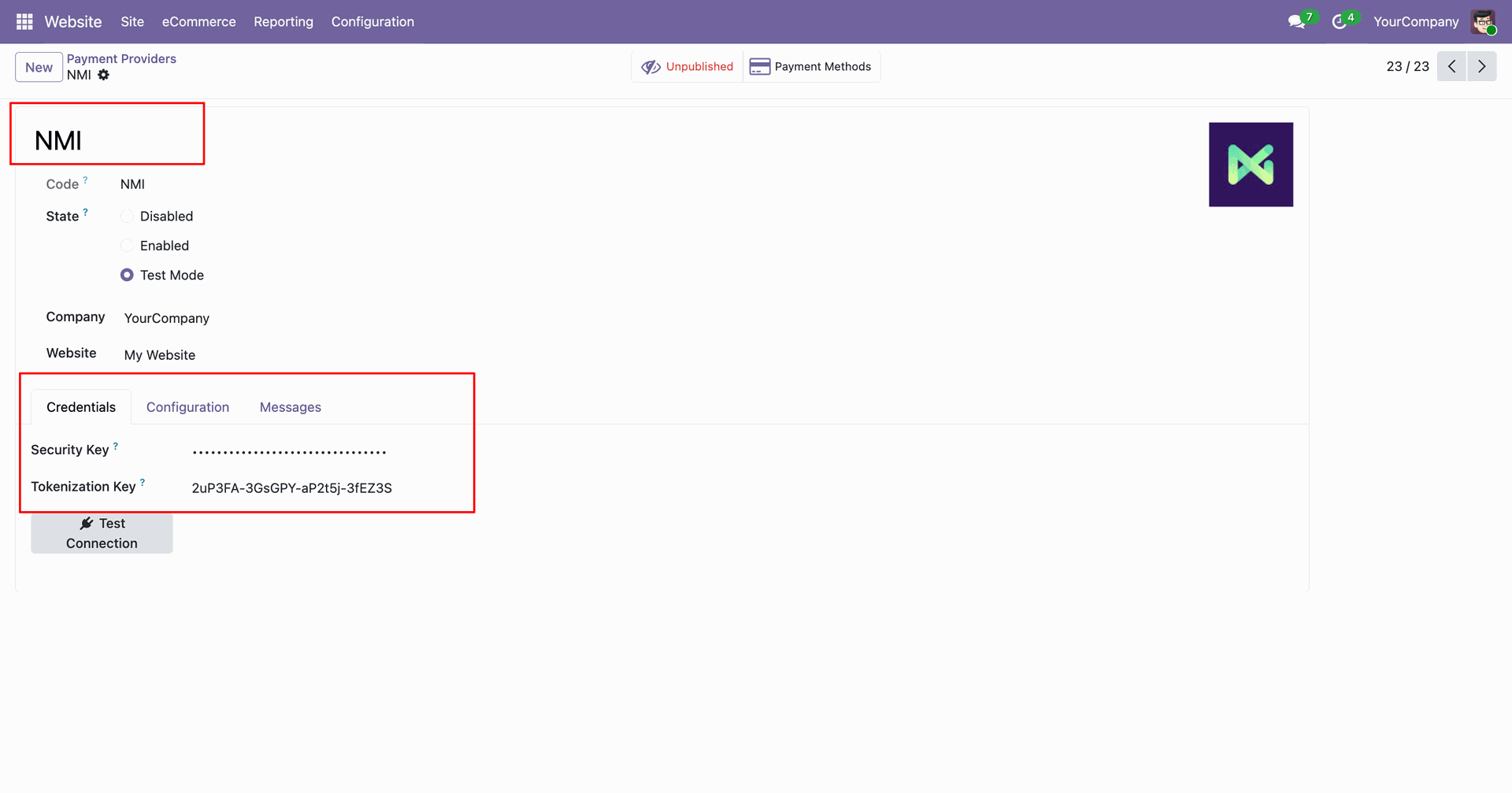Click the Security Key password field
Image resolution: width=1512 pixels, height=793 pixels.
[x=290, y=451]
